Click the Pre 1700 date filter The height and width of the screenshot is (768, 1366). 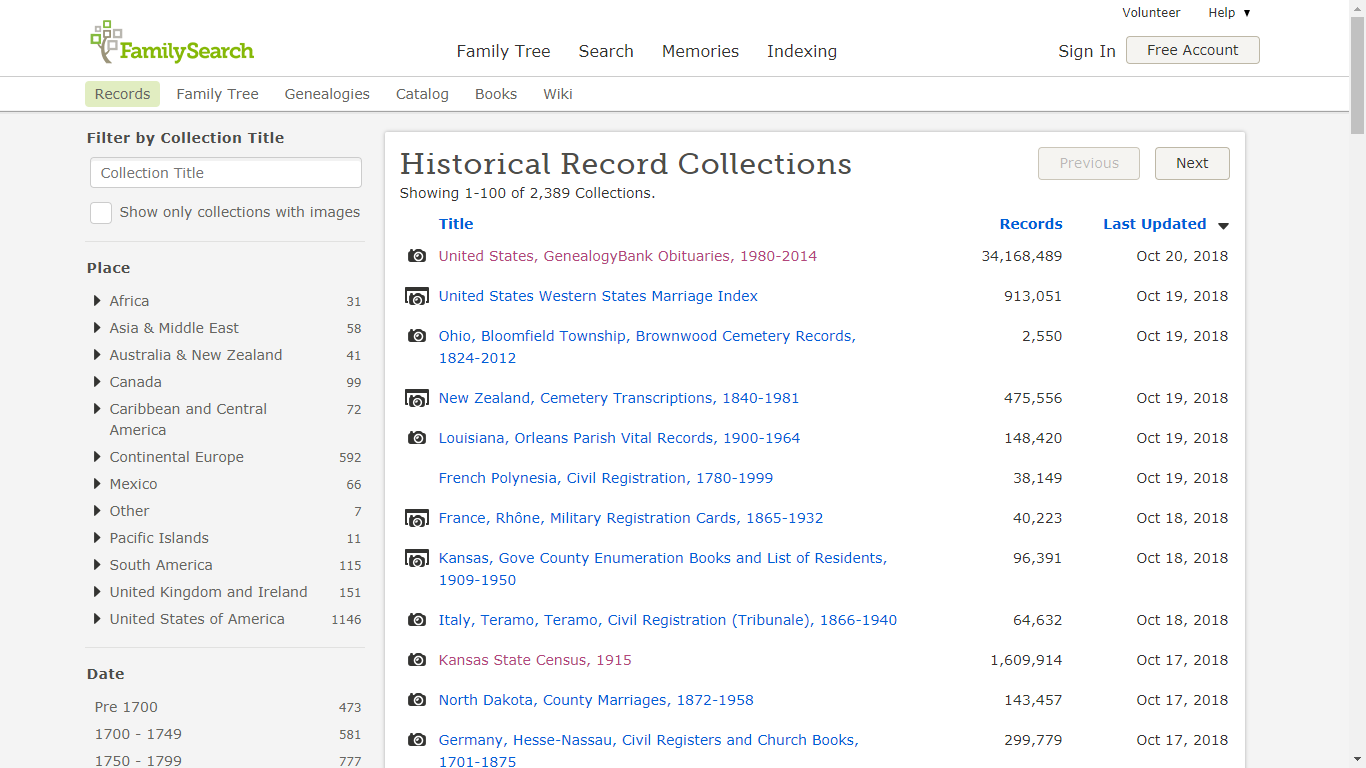pyautogui.click(x=126, y=707)
